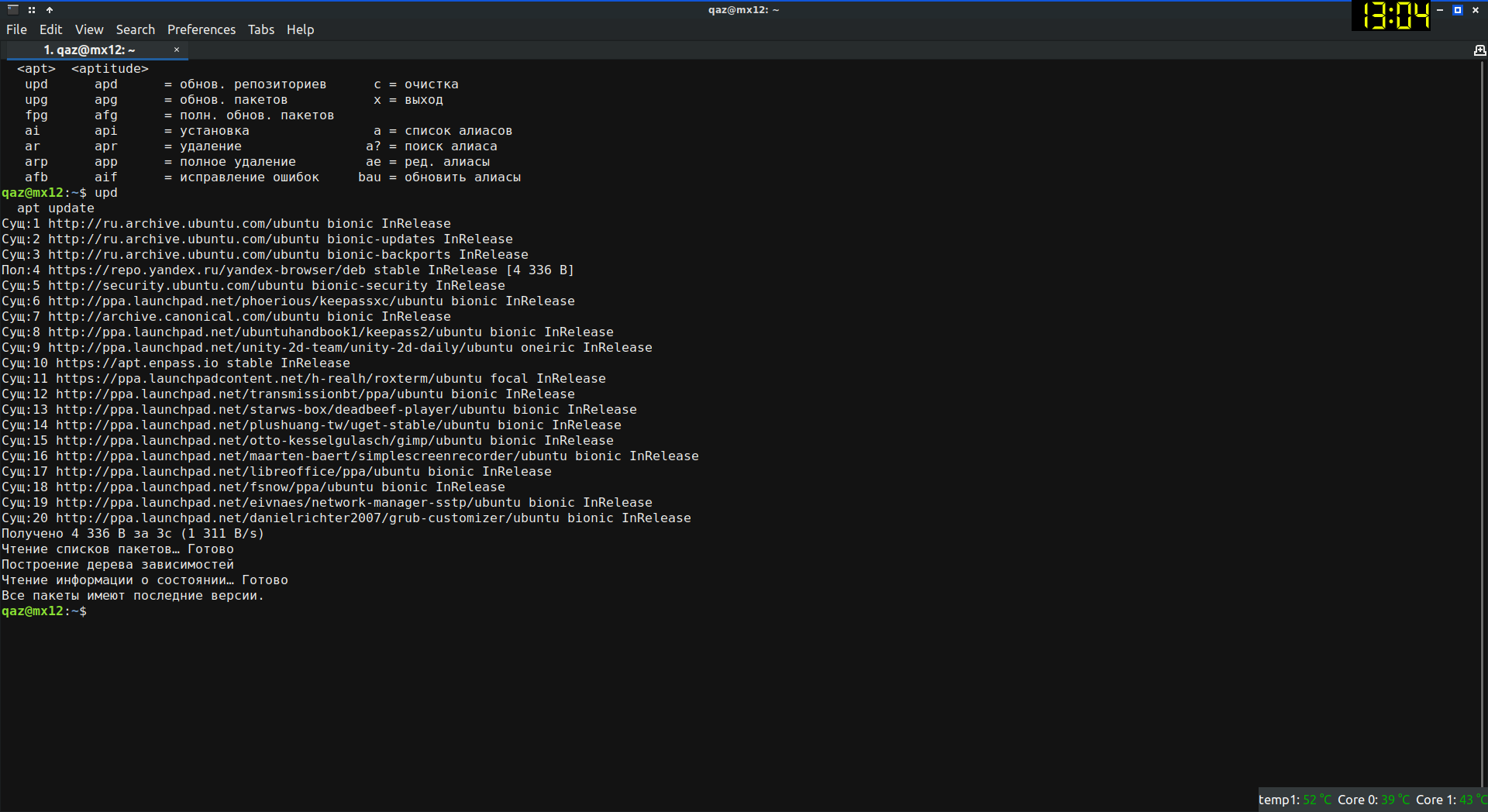Click the grub-customizer PPA line
This screenshot has height=812, width=1488.
pyautogui.click(x=346, y=518)
